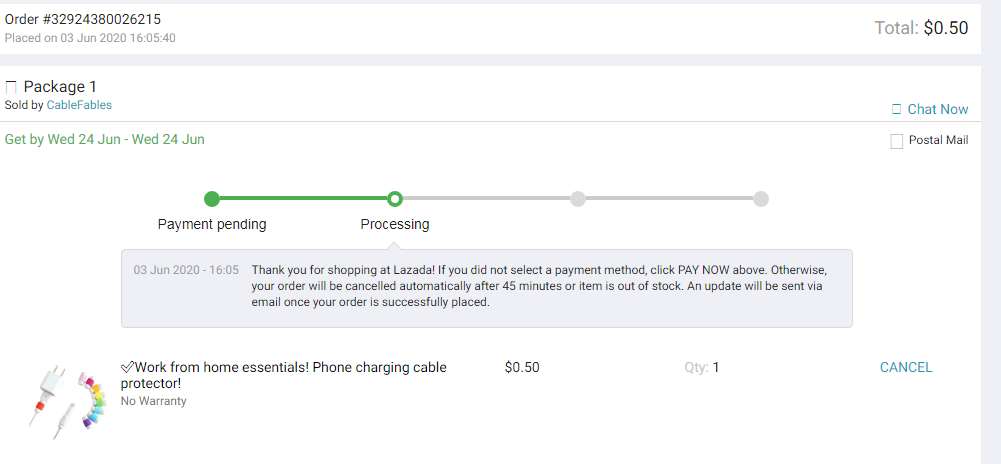
Task: Click the chat bubble icon before Chat Now
Action: 897,109
